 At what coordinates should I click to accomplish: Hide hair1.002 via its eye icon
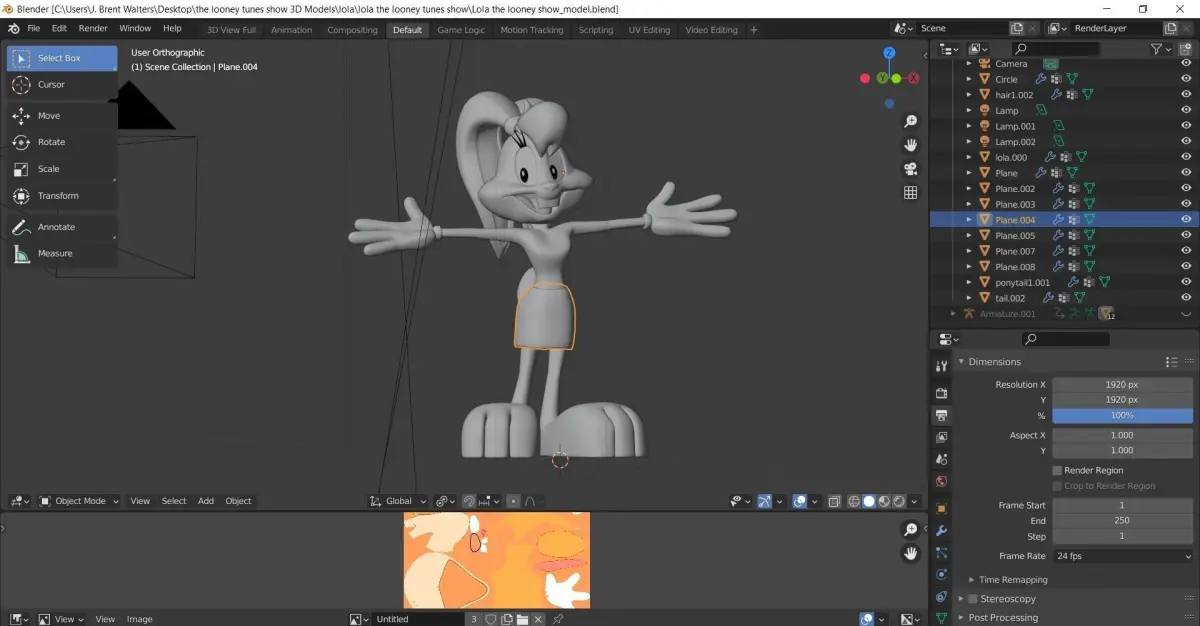tap(1186, 95)
